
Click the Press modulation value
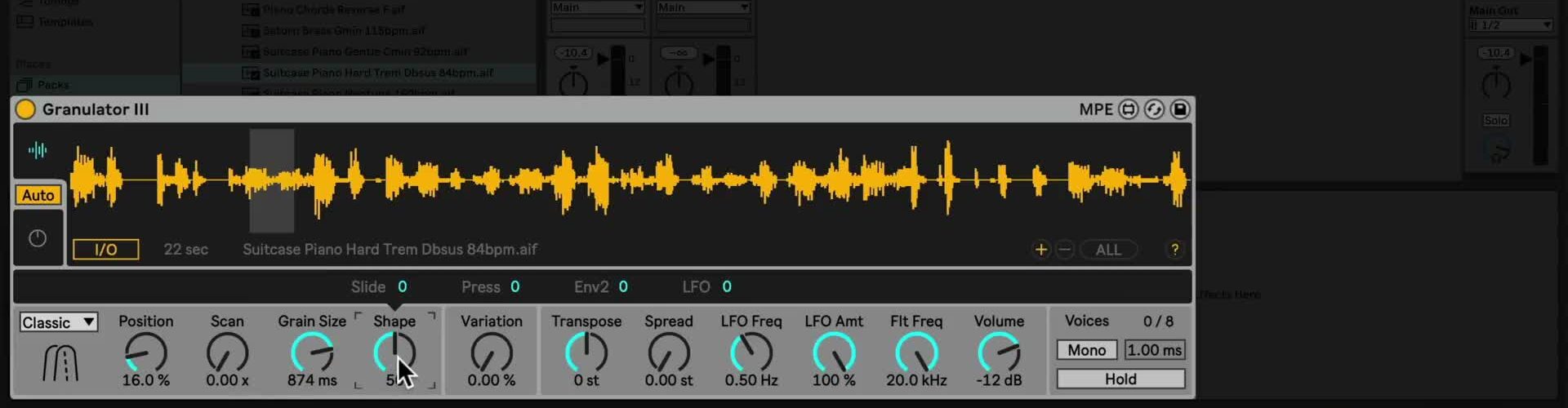pyautogui.click(x=514, y=286)
